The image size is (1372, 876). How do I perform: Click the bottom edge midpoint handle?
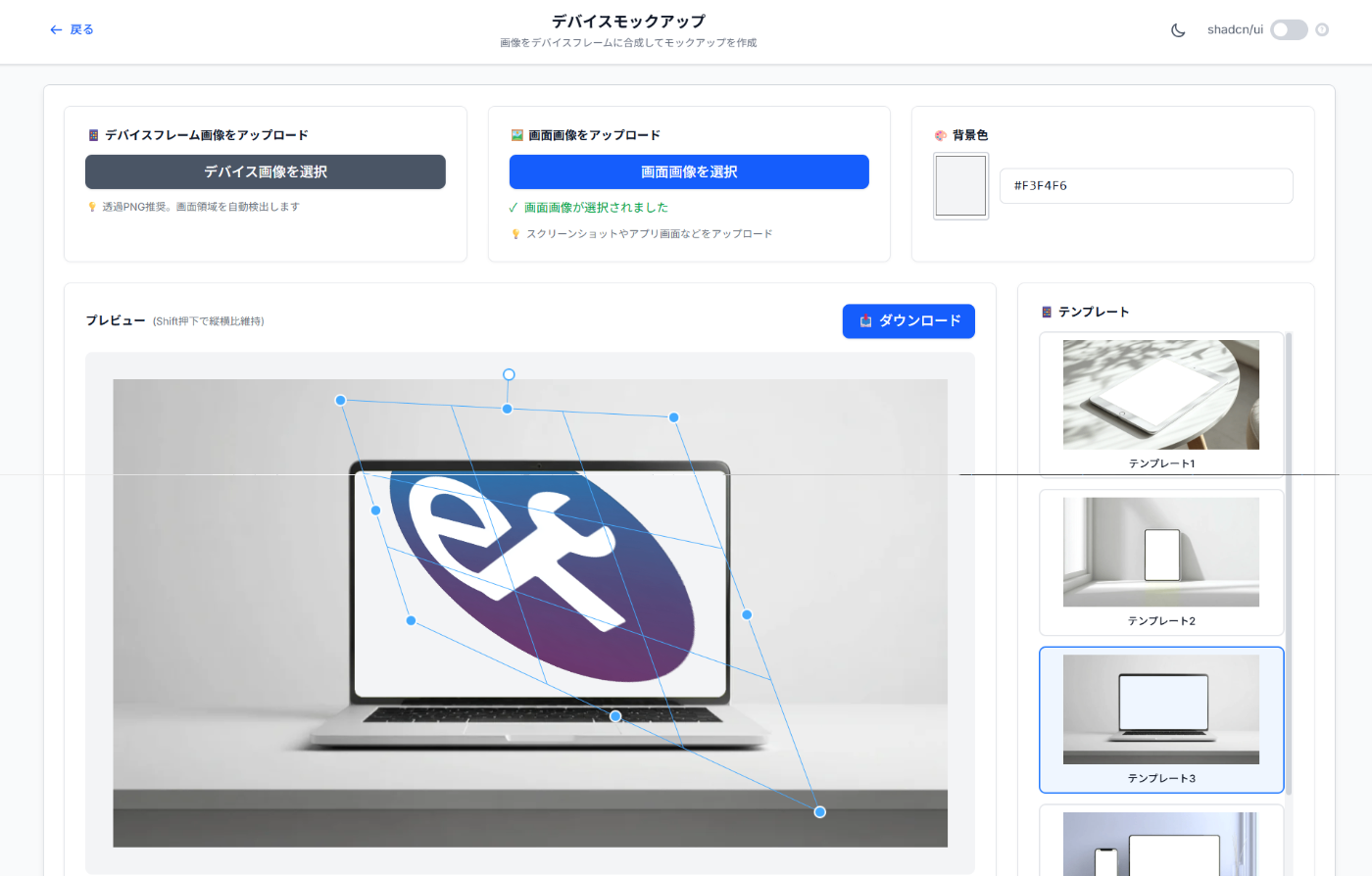(615, 716)
